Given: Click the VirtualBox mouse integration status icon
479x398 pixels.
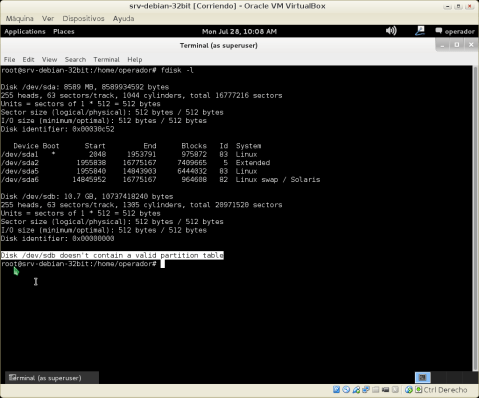Looking at the screenshot, I should 409,389.
